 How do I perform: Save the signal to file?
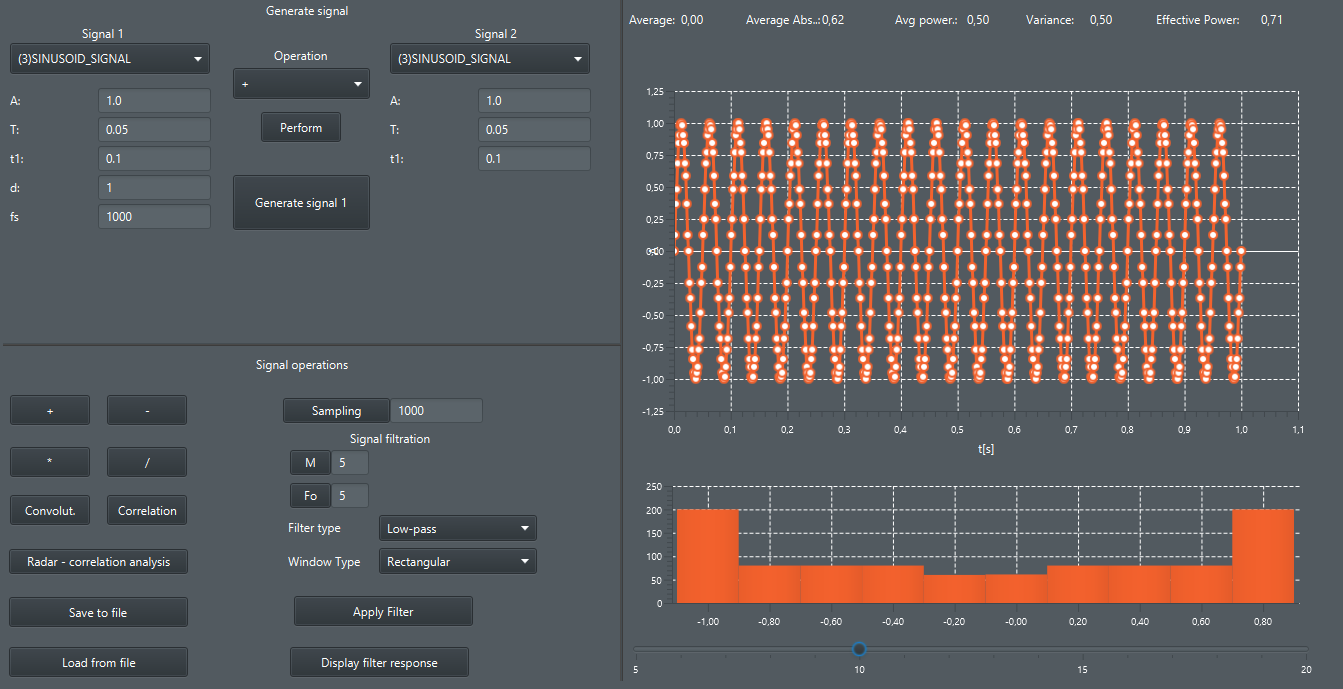[98, 611]
